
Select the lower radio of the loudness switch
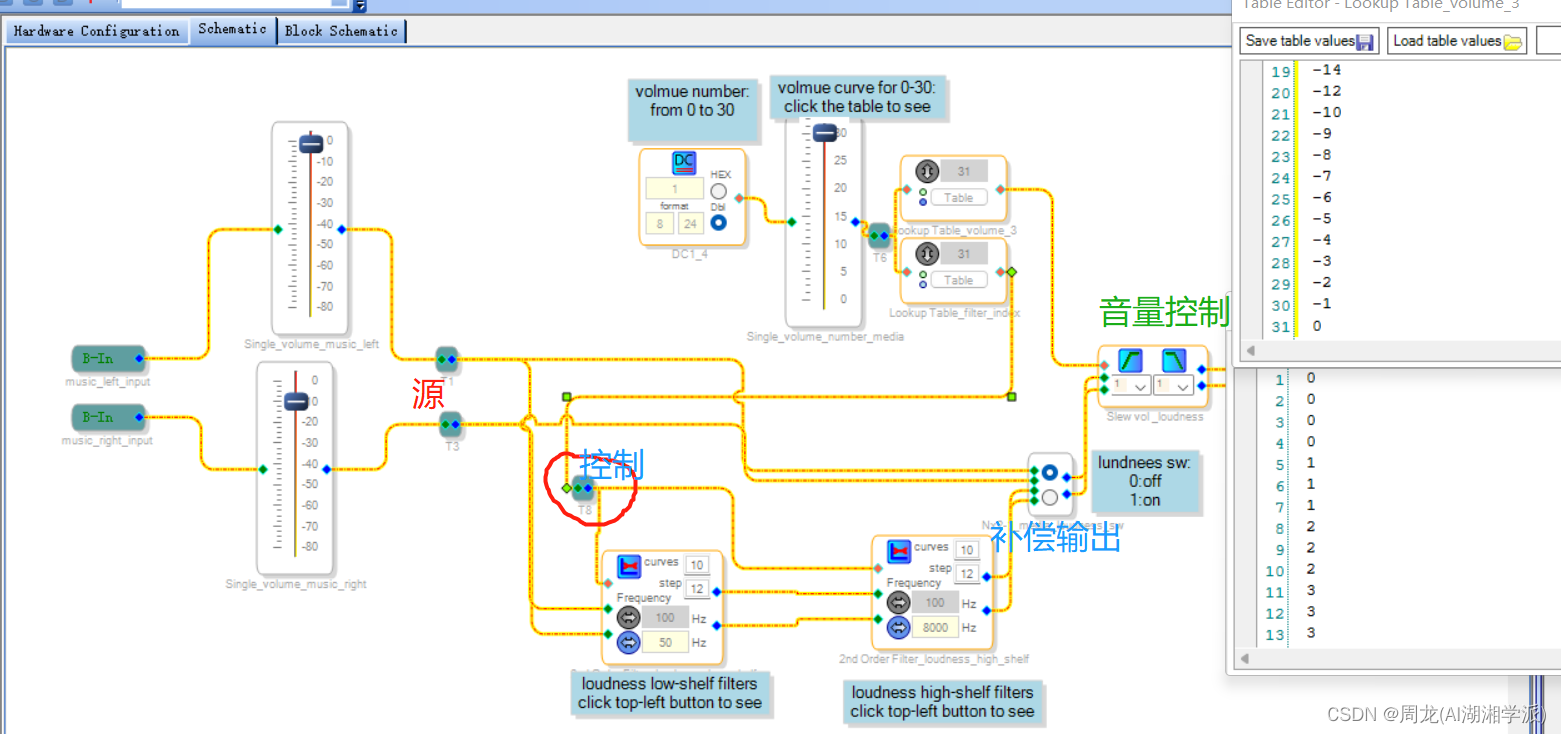click(x=1049, y=497)
